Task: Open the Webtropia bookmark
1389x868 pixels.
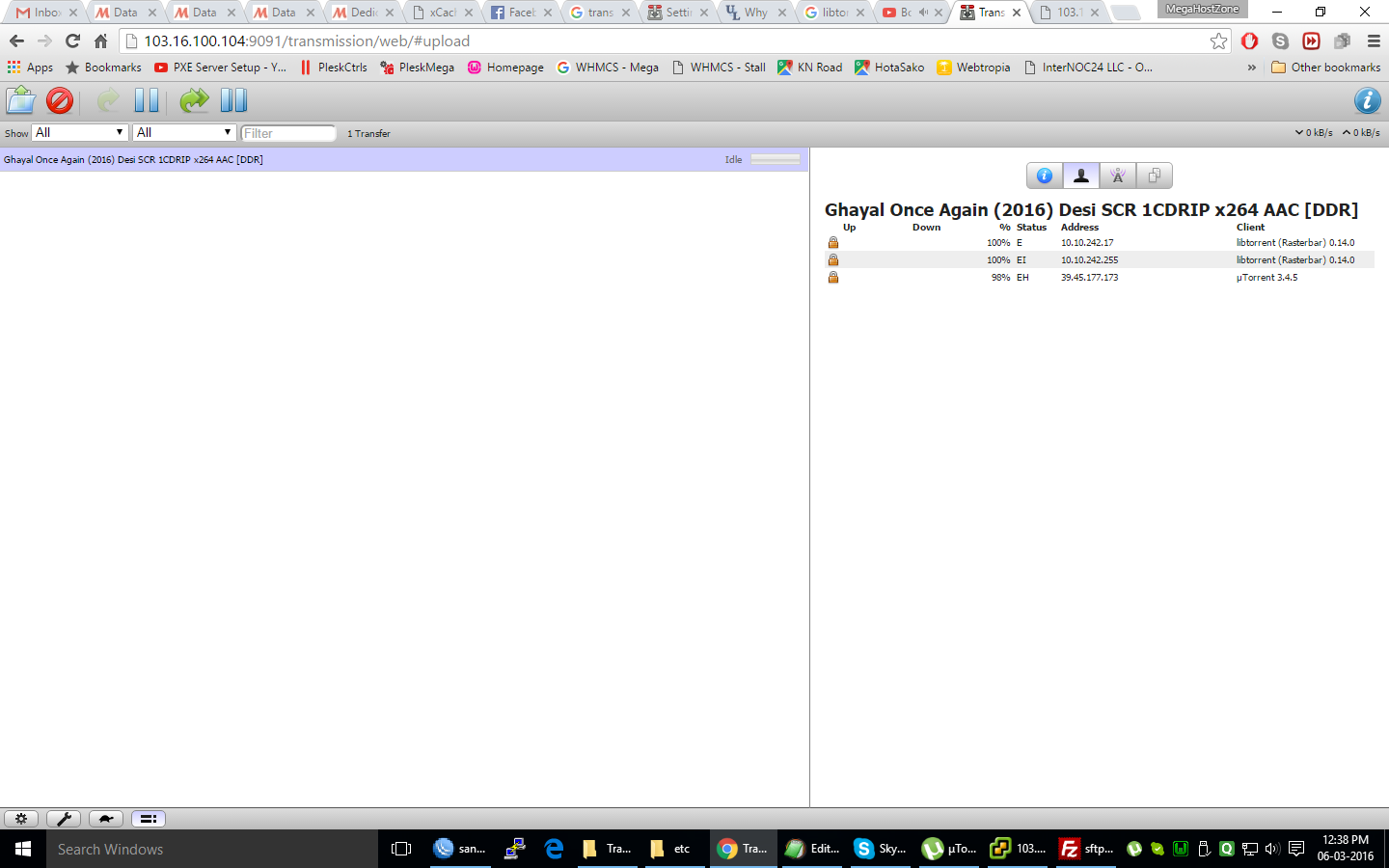Action: pyautogui.click(x=974, y=68)
